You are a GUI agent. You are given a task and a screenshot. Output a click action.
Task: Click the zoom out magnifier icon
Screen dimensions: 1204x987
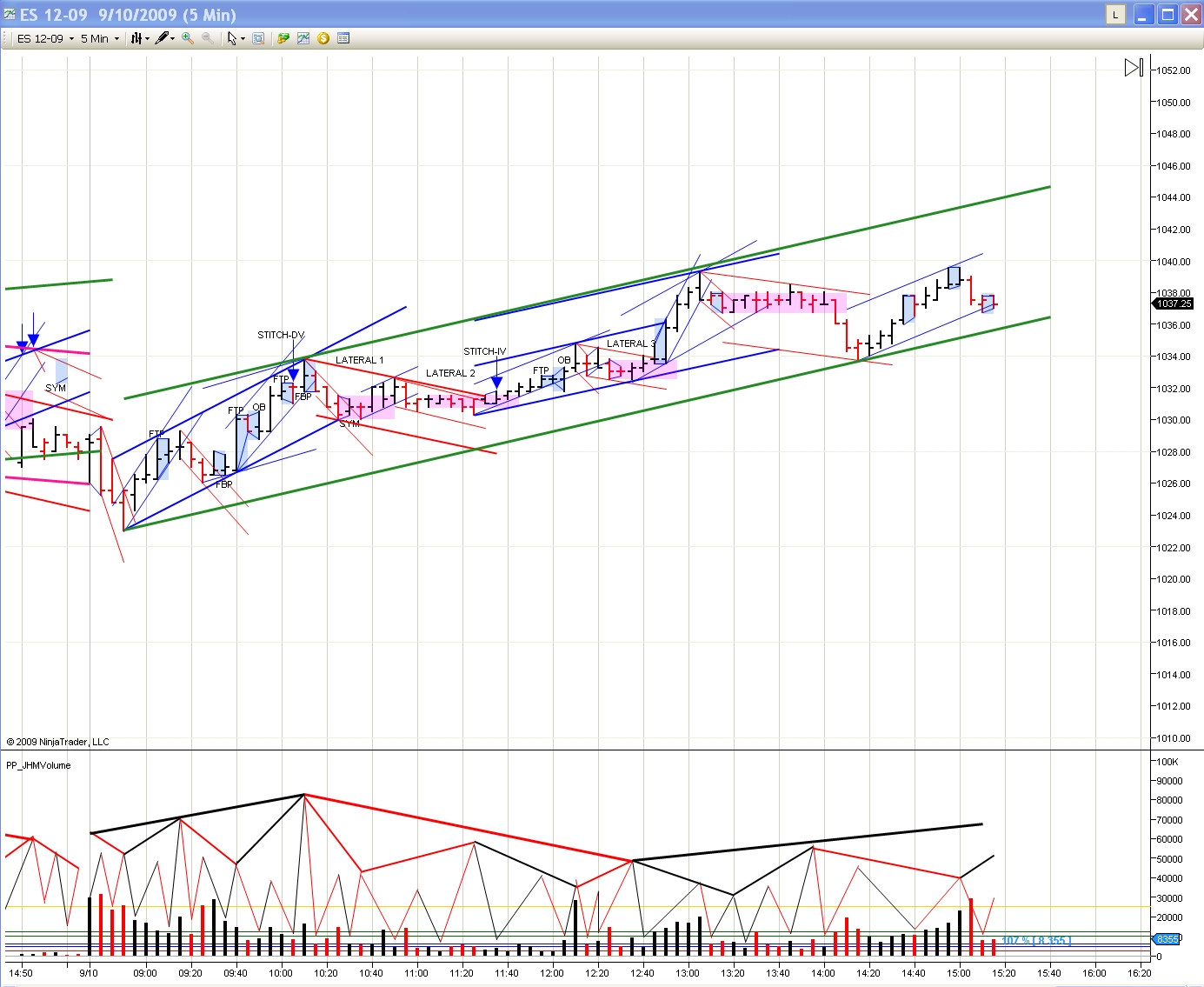point(208,38)
